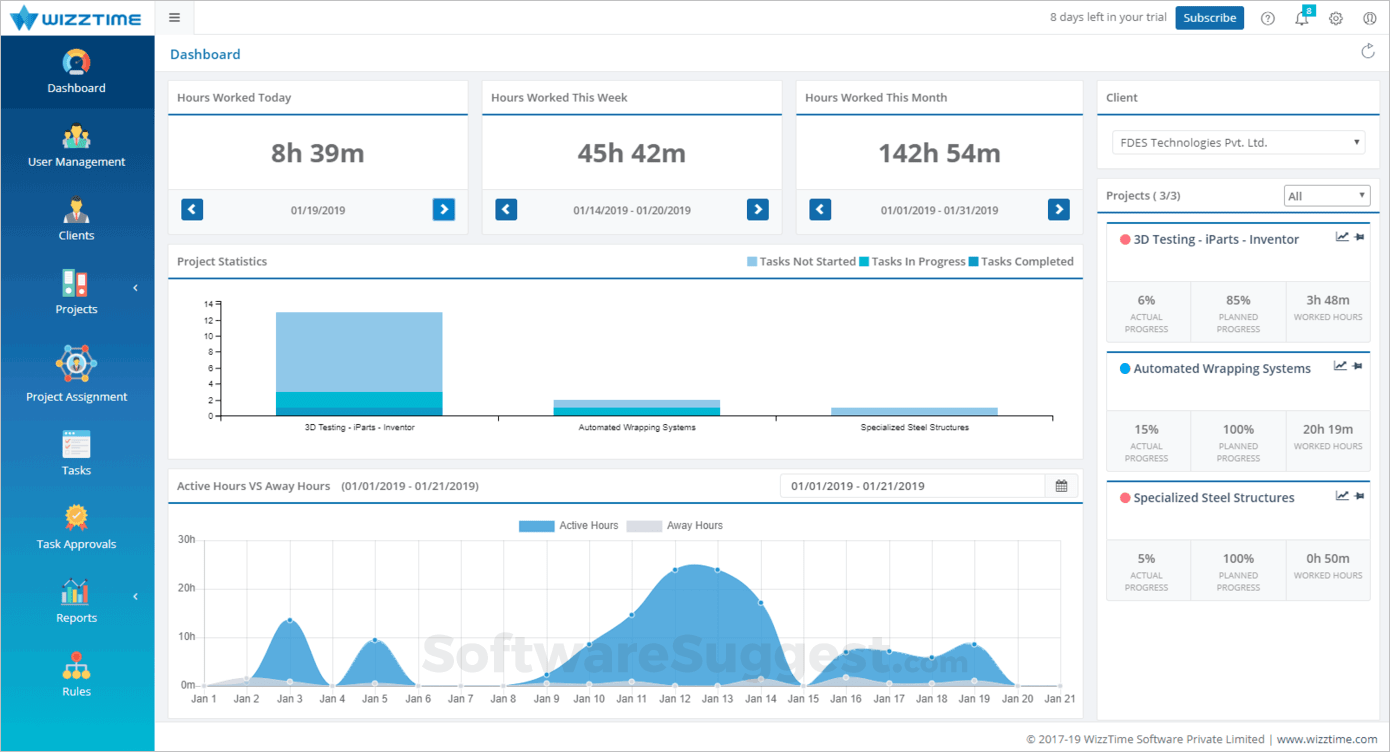Image resolution: width=1390 pixels, height=752 pixels.
Task: Toggle Tasks Not Started legend
Action: [x=801, y=262]
